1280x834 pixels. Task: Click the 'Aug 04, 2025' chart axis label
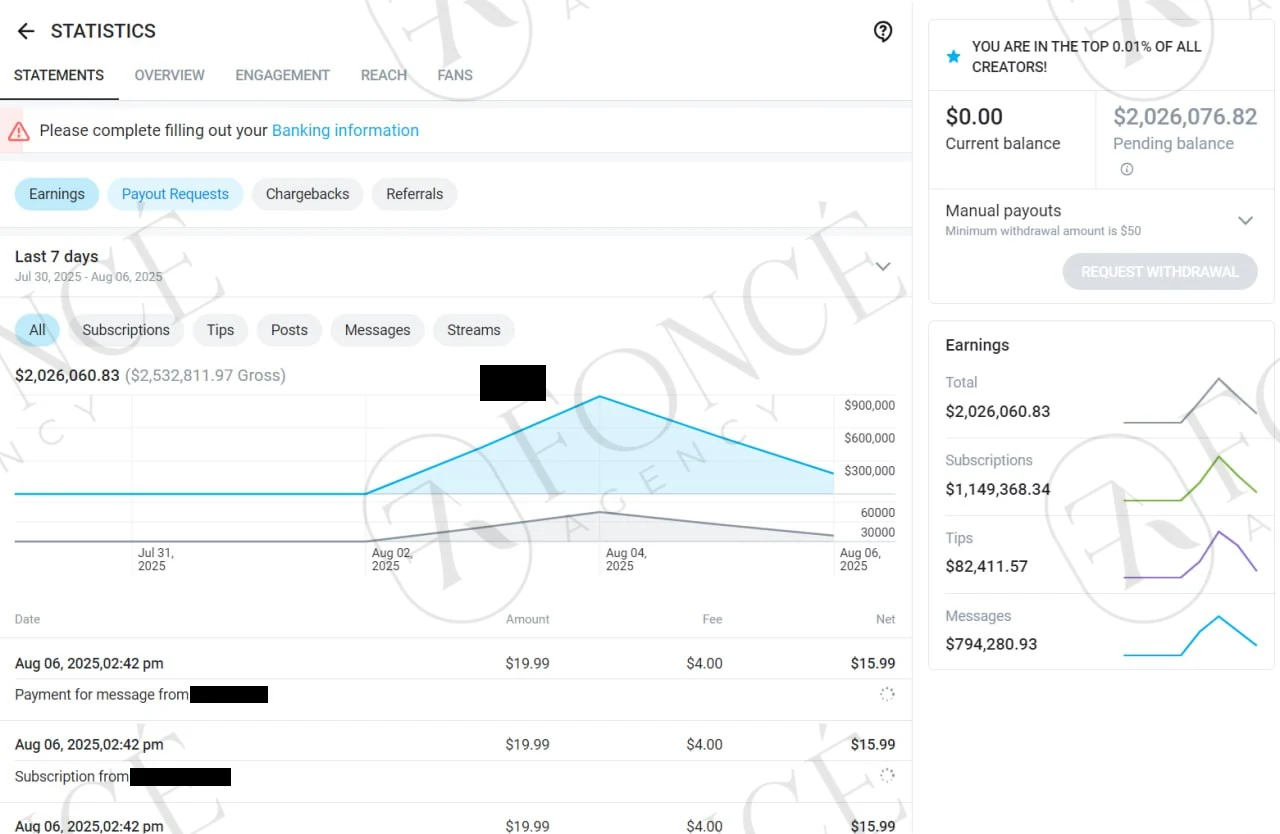click(x=626, y=559)
